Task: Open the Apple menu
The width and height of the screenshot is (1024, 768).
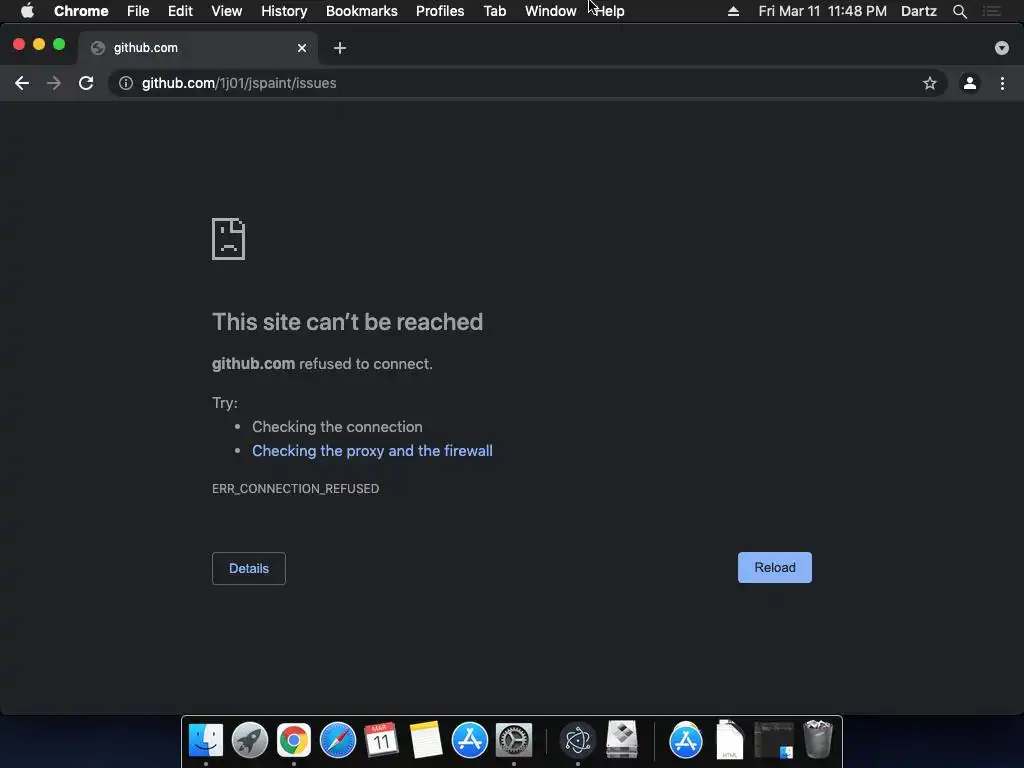Action: (27, 11)
